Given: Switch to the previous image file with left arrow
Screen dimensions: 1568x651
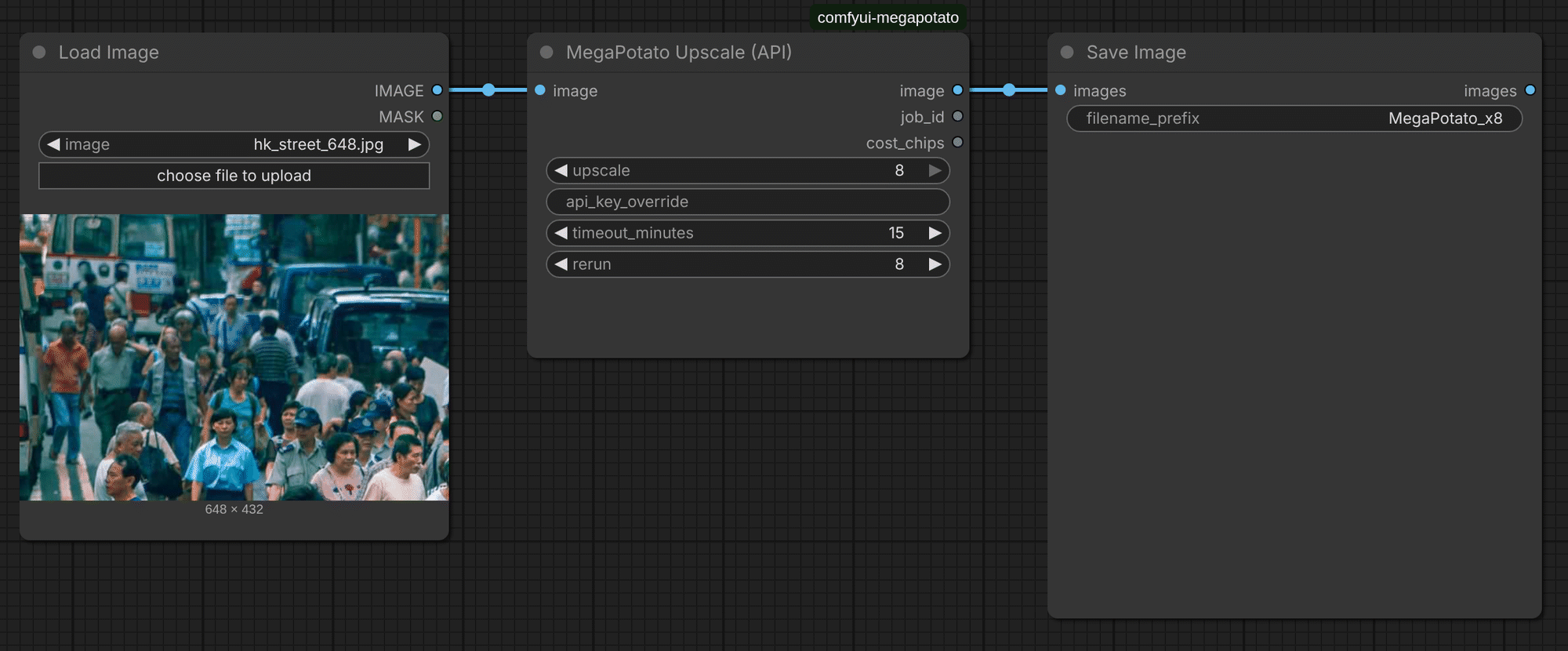Looking at the screenshot, I should pos(53,144).
